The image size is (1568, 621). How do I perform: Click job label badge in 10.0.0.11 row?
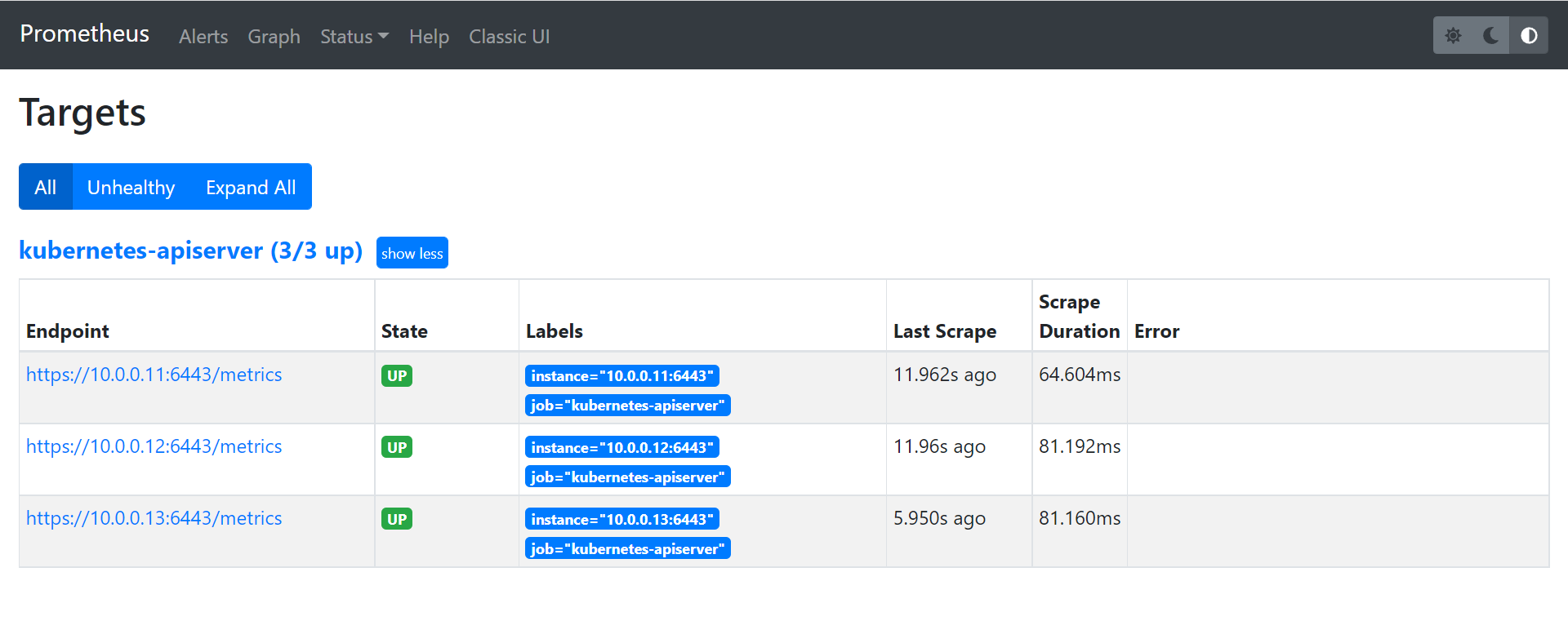pos(628,406)
